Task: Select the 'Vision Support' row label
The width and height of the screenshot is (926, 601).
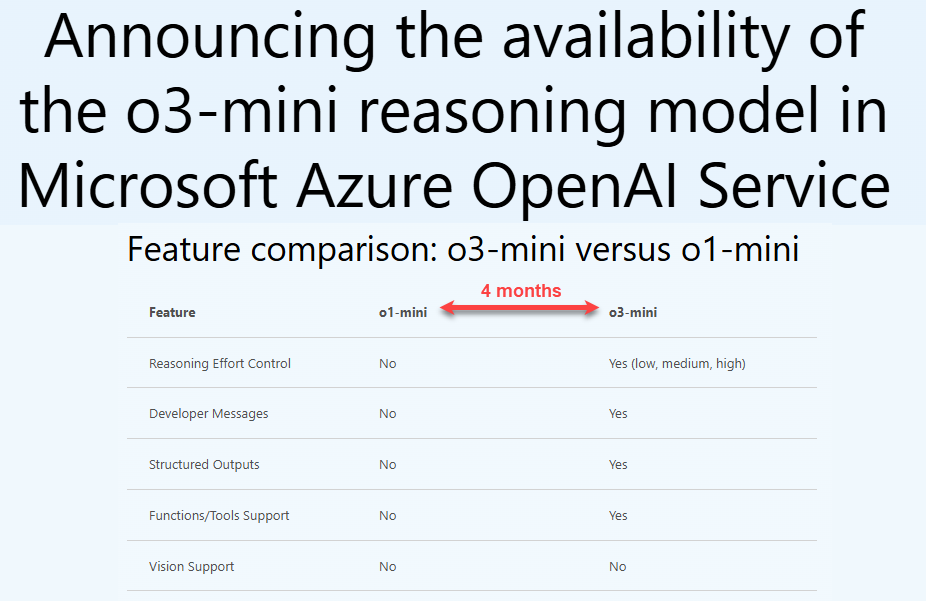Action: (191, 567)
